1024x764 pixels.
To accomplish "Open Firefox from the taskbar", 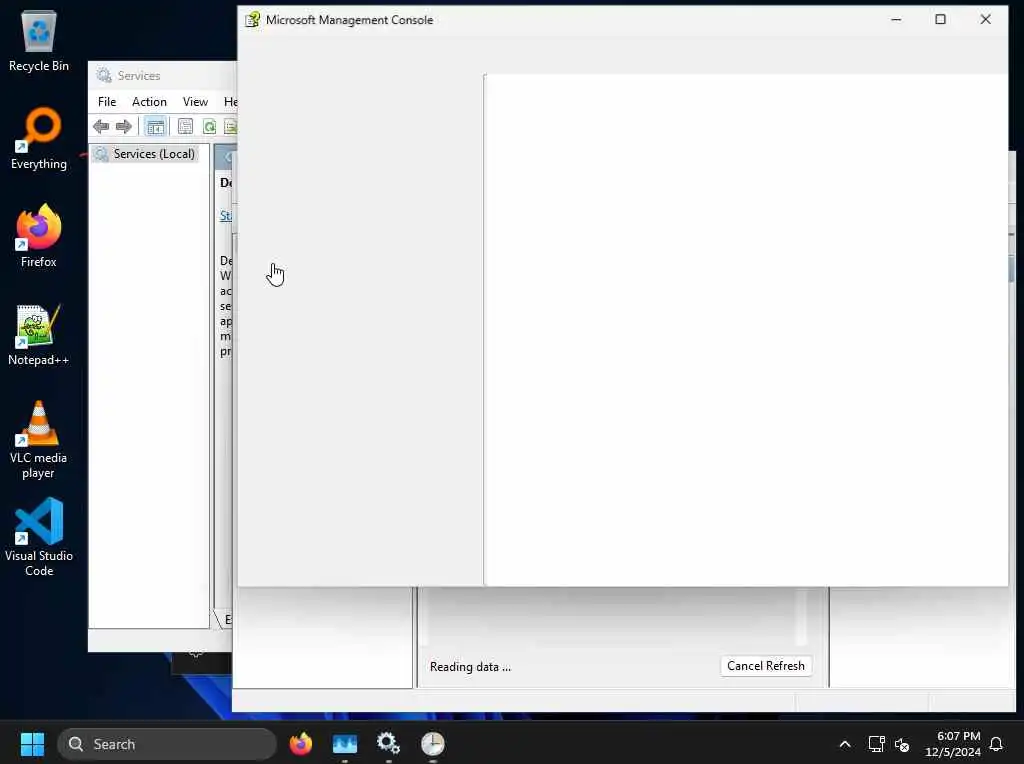I will tap(301, 744).
